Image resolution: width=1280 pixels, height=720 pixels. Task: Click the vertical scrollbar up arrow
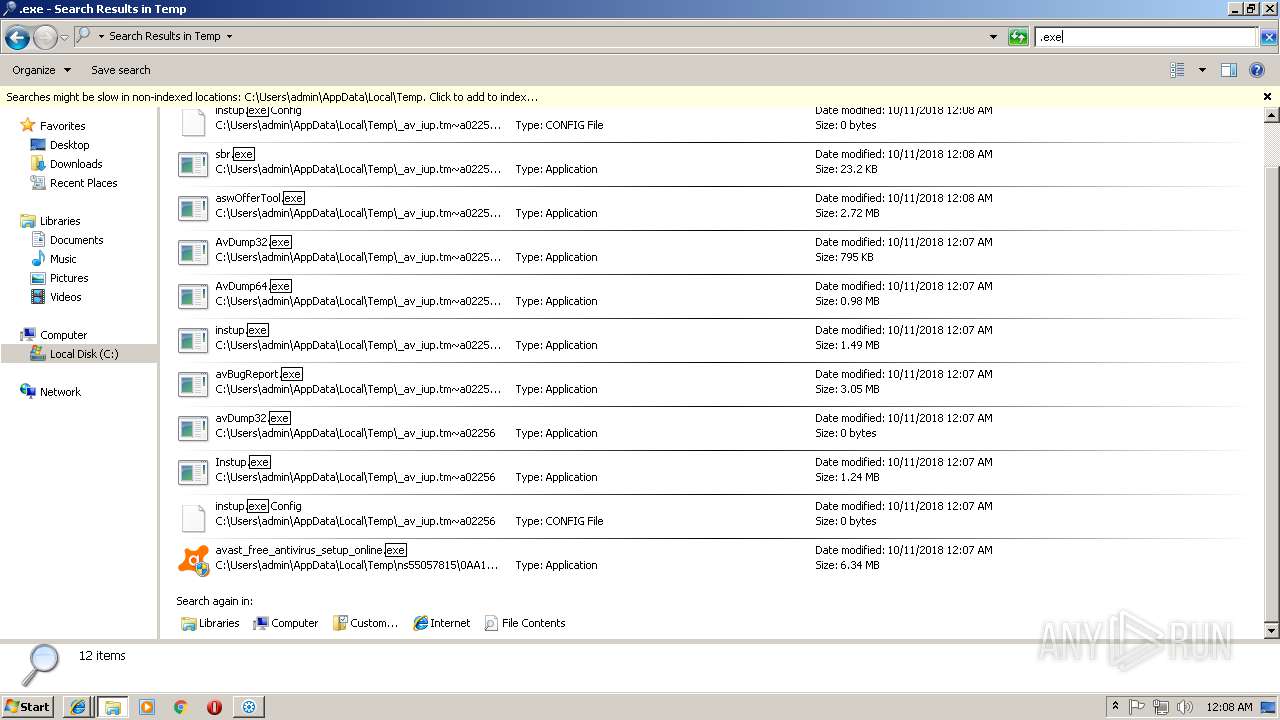(x=1271, y=117)
